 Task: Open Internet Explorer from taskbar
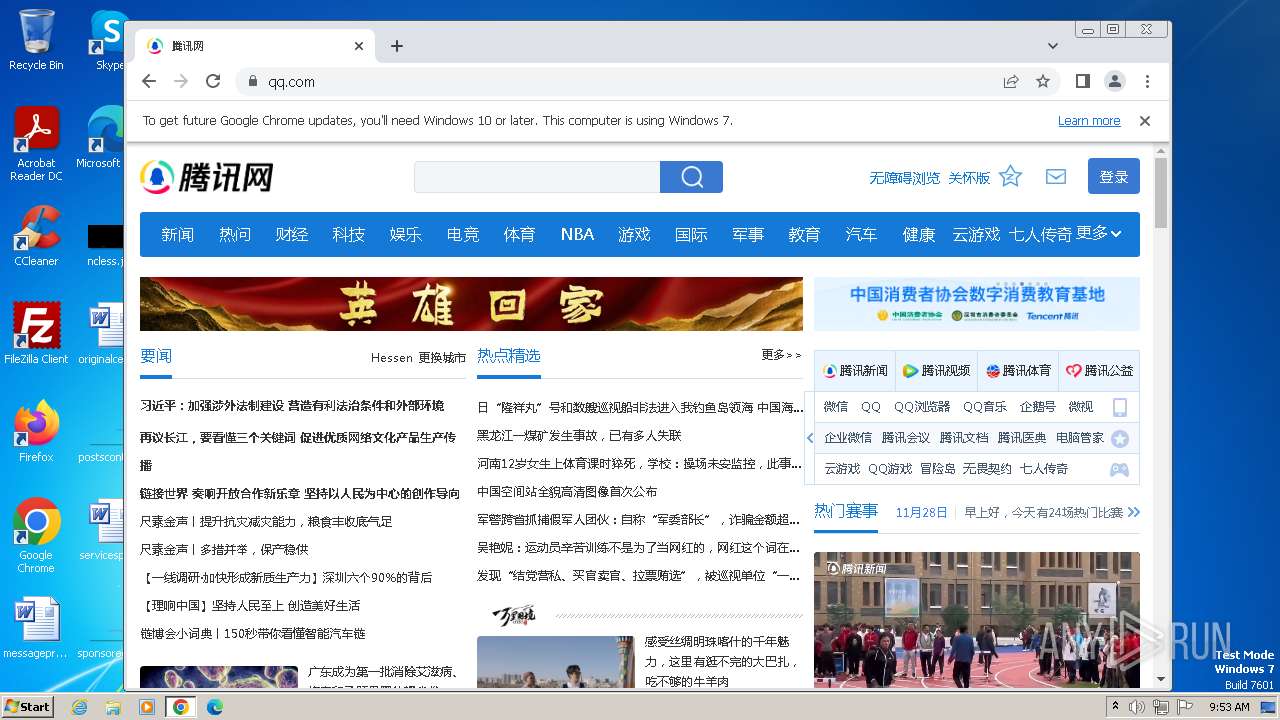[x=79, y=707]
